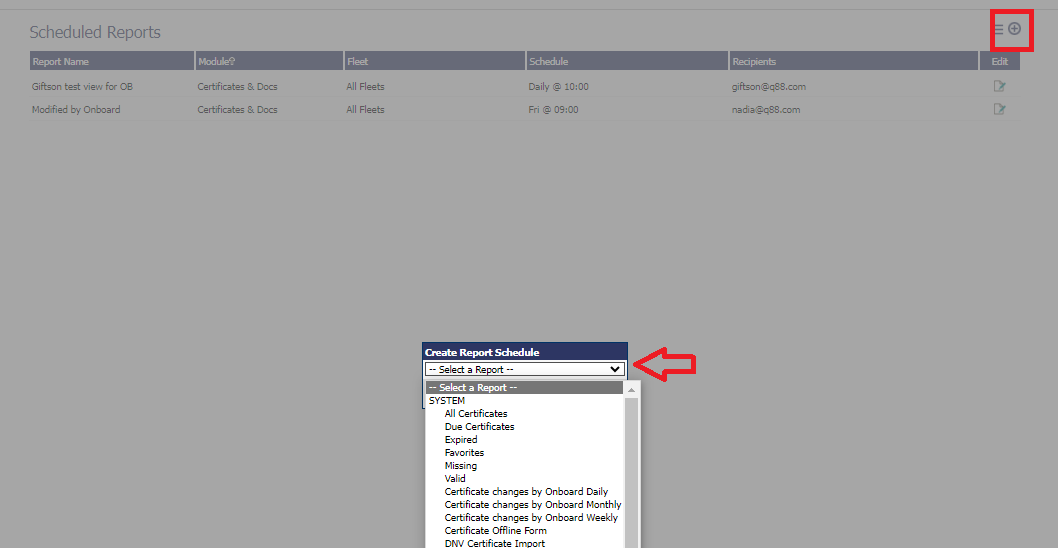Screen dimensions: 1058x548
Task: Open the list menu icon beside plus
Action: click(x=999, y=29)
